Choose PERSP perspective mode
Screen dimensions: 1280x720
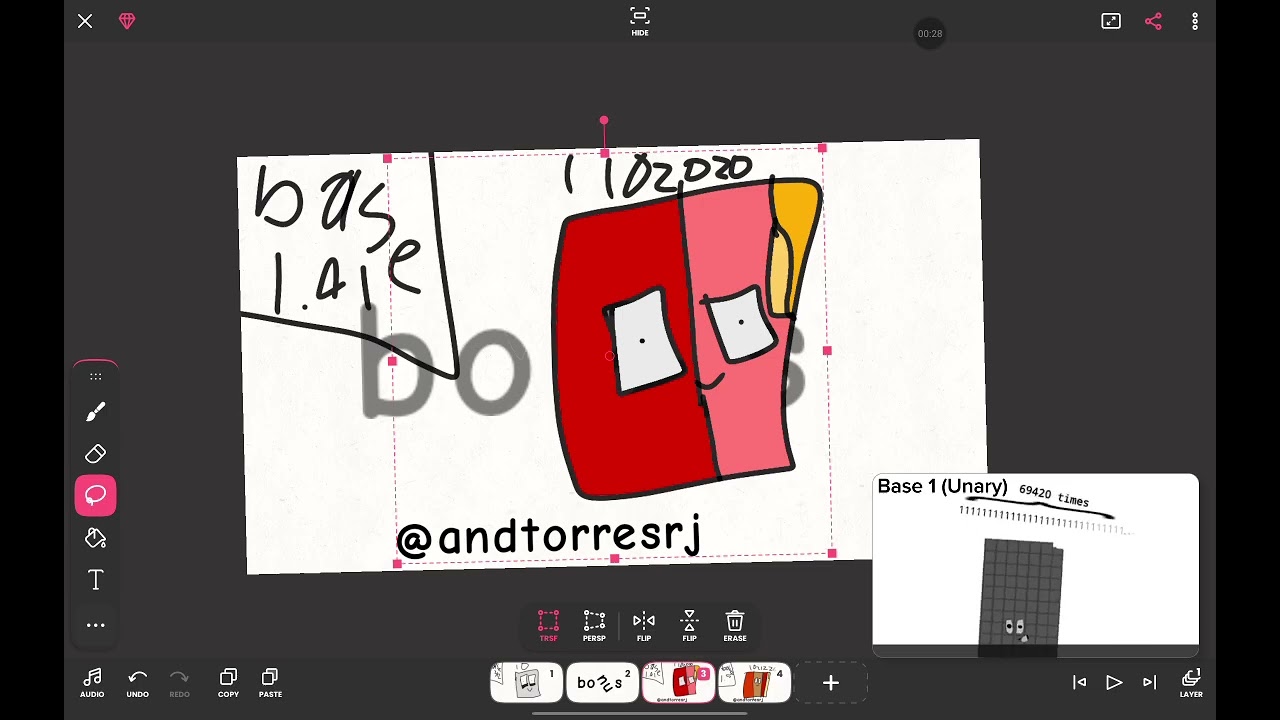pos(594,627)
